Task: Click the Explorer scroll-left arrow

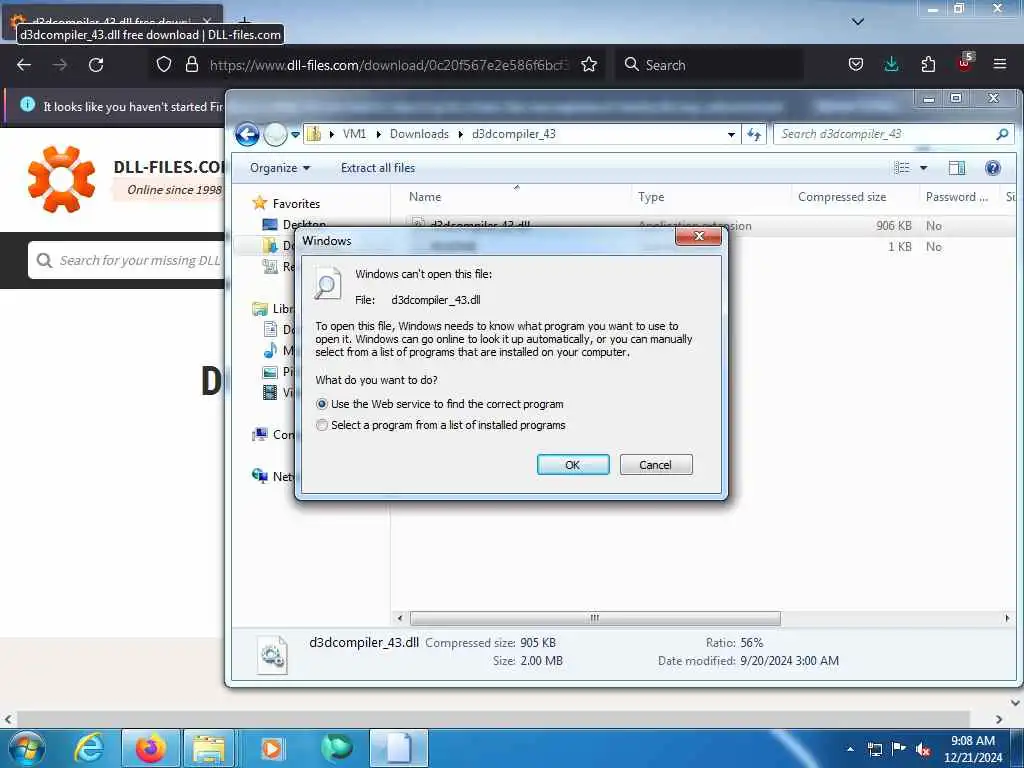Action: coord(400,618)
